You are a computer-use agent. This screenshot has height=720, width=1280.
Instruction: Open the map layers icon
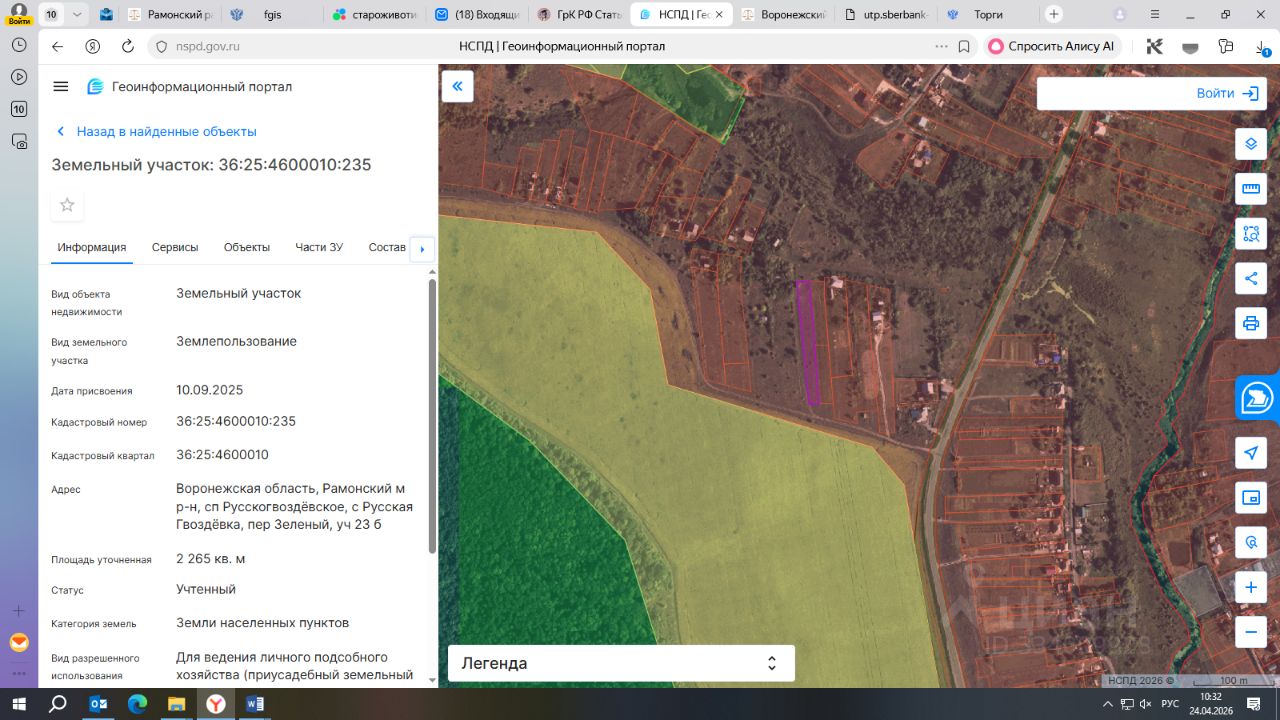point(1250,144)
